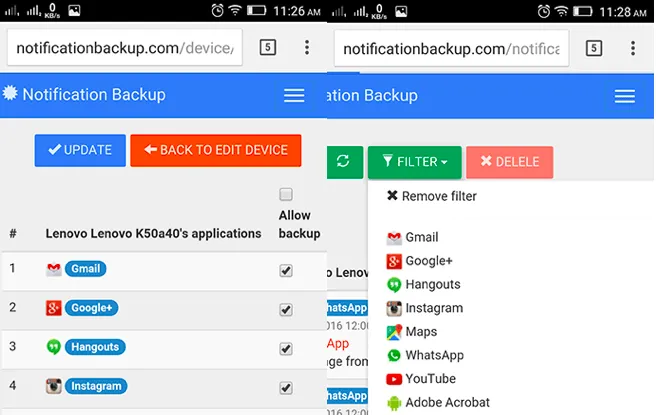Filter notifications by Instagram label
The image size is (656, 415).
(x=434, y=308)
